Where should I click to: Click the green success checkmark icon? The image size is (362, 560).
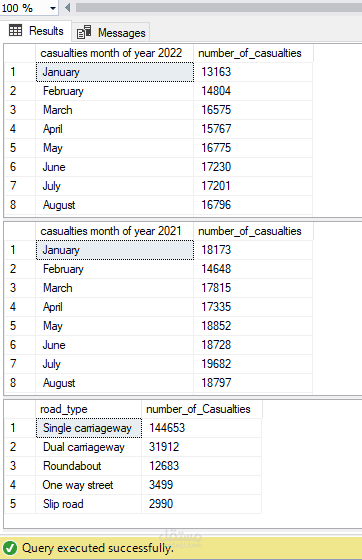pos(10,548)
